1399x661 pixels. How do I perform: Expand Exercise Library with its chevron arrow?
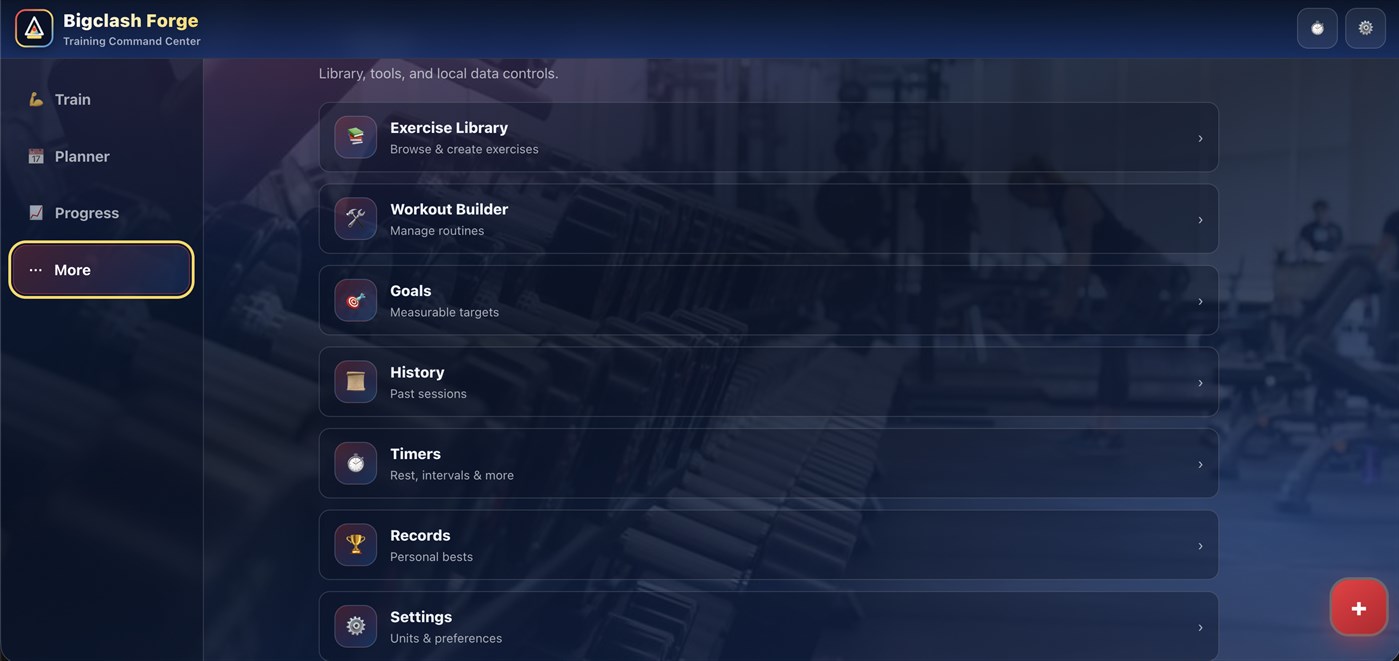[1200, 138]
